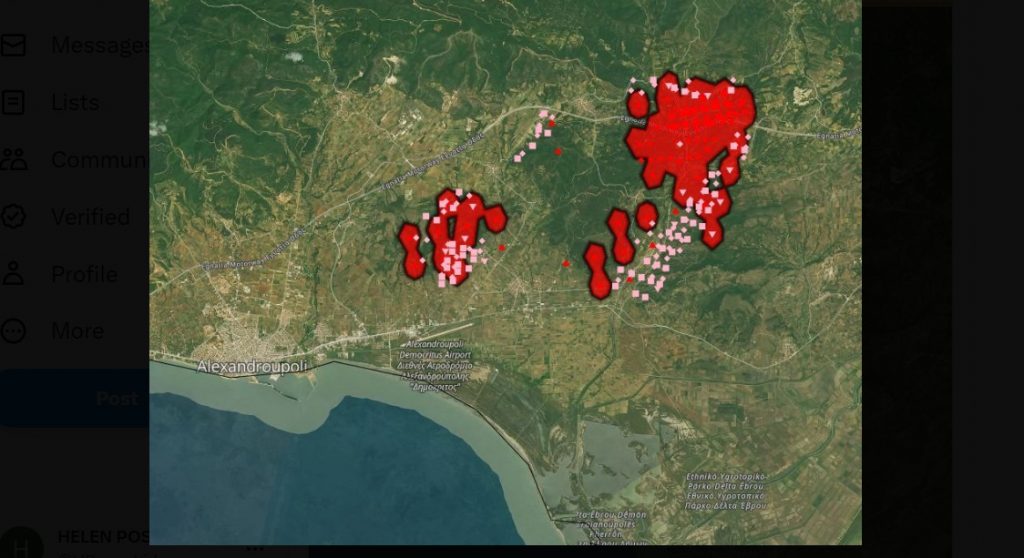Click the Verified badge icon
The width and height of the screenshot is (1024, 558).
(13, 216)
